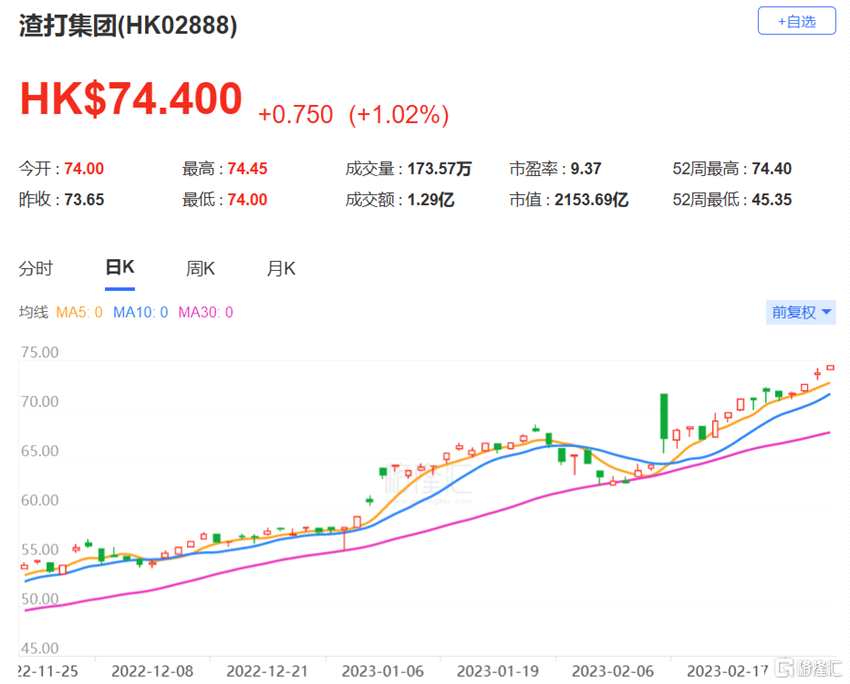This screenshot has width=850, height=684.
Task: Click the 75.00 y-axis label
Action: point(40,352)
